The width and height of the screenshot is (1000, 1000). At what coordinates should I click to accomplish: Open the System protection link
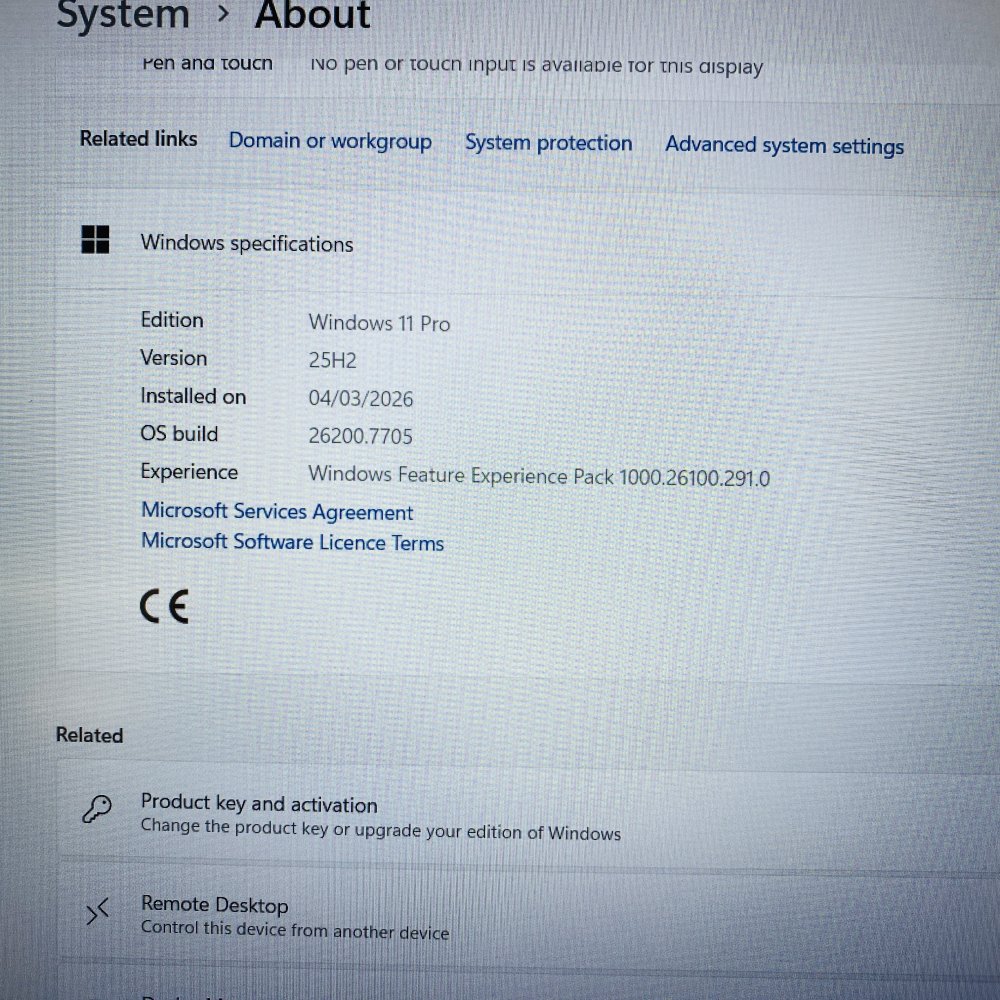pyautogui.click(x=548, y=143)
